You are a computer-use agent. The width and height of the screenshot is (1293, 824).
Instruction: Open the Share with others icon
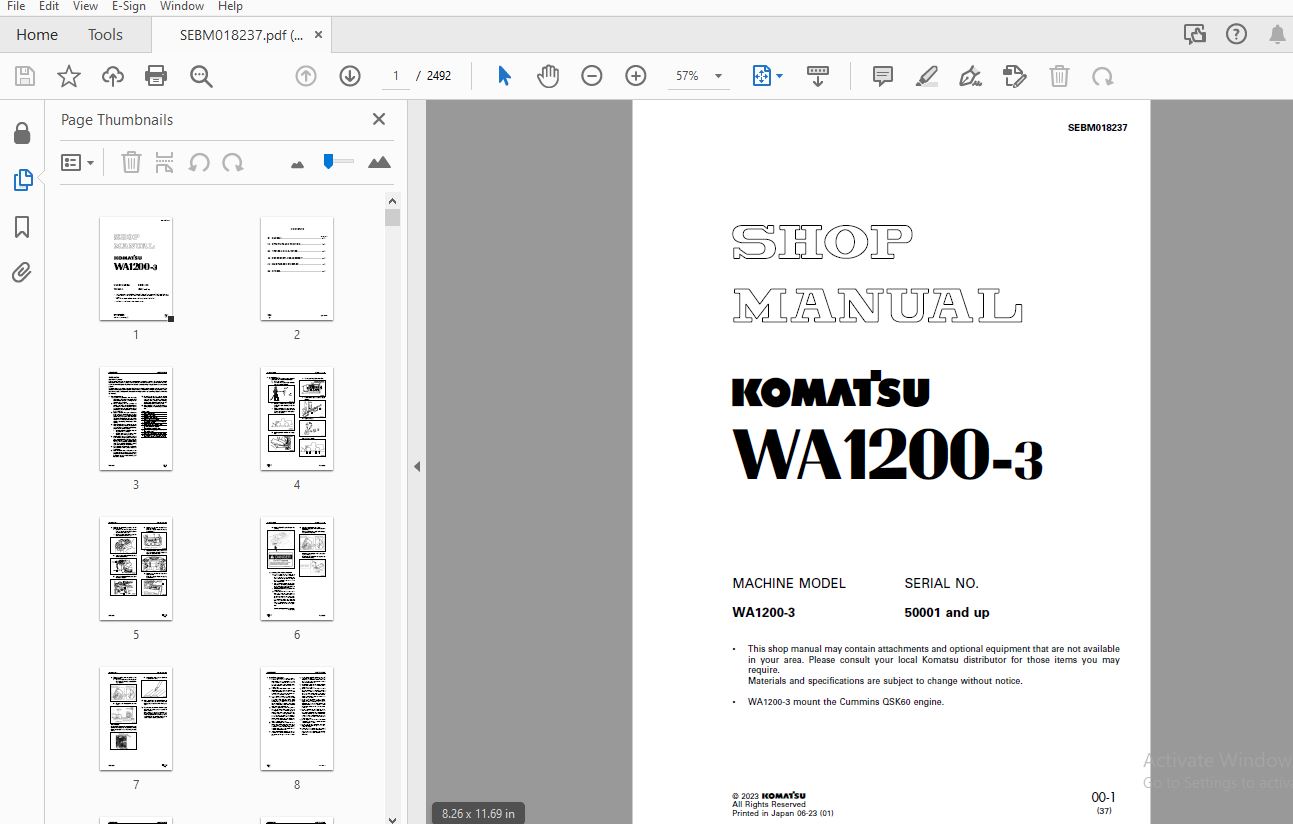pyautogui.click(x=1195, y=34)
